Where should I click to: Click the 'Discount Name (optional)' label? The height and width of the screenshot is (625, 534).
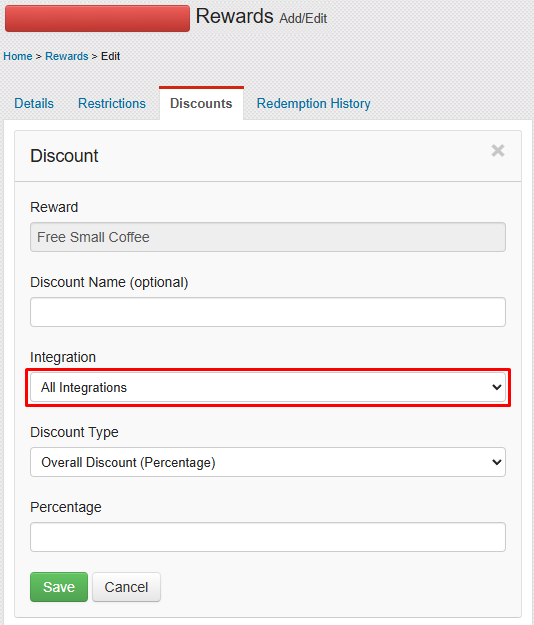tap(109, 282)
